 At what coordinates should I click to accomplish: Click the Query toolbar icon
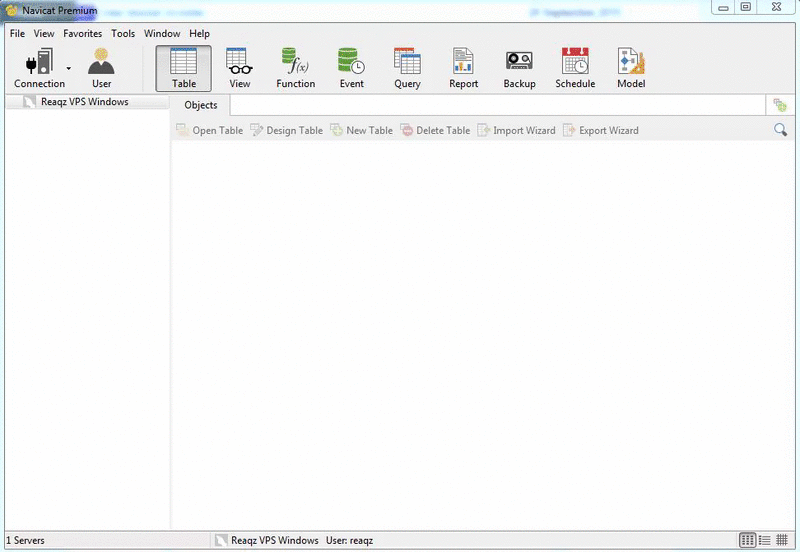click(x=407, y=68)
